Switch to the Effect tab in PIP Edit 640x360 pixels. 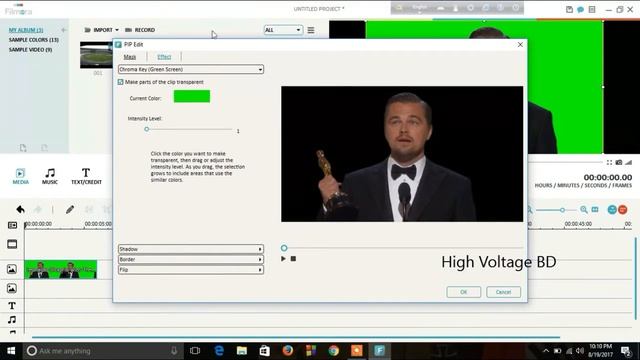tap(164, 57)
